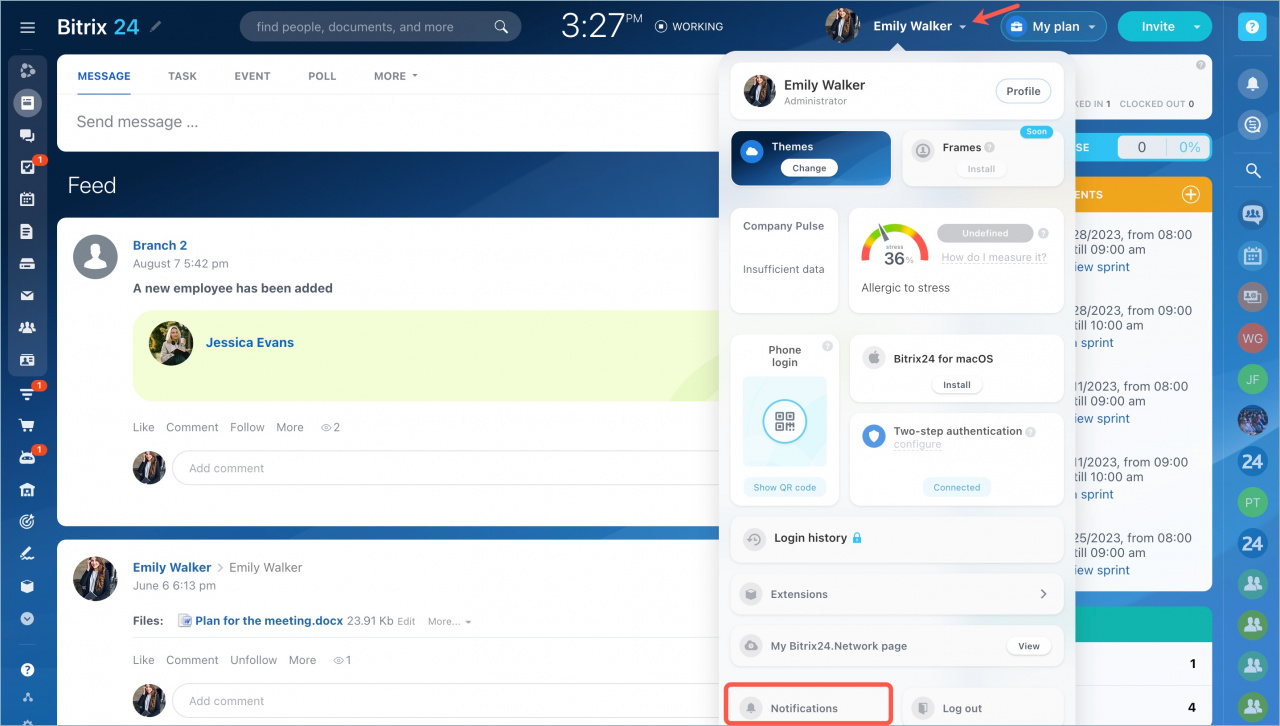Toggle the WORKING status indicator

point(688,27)
